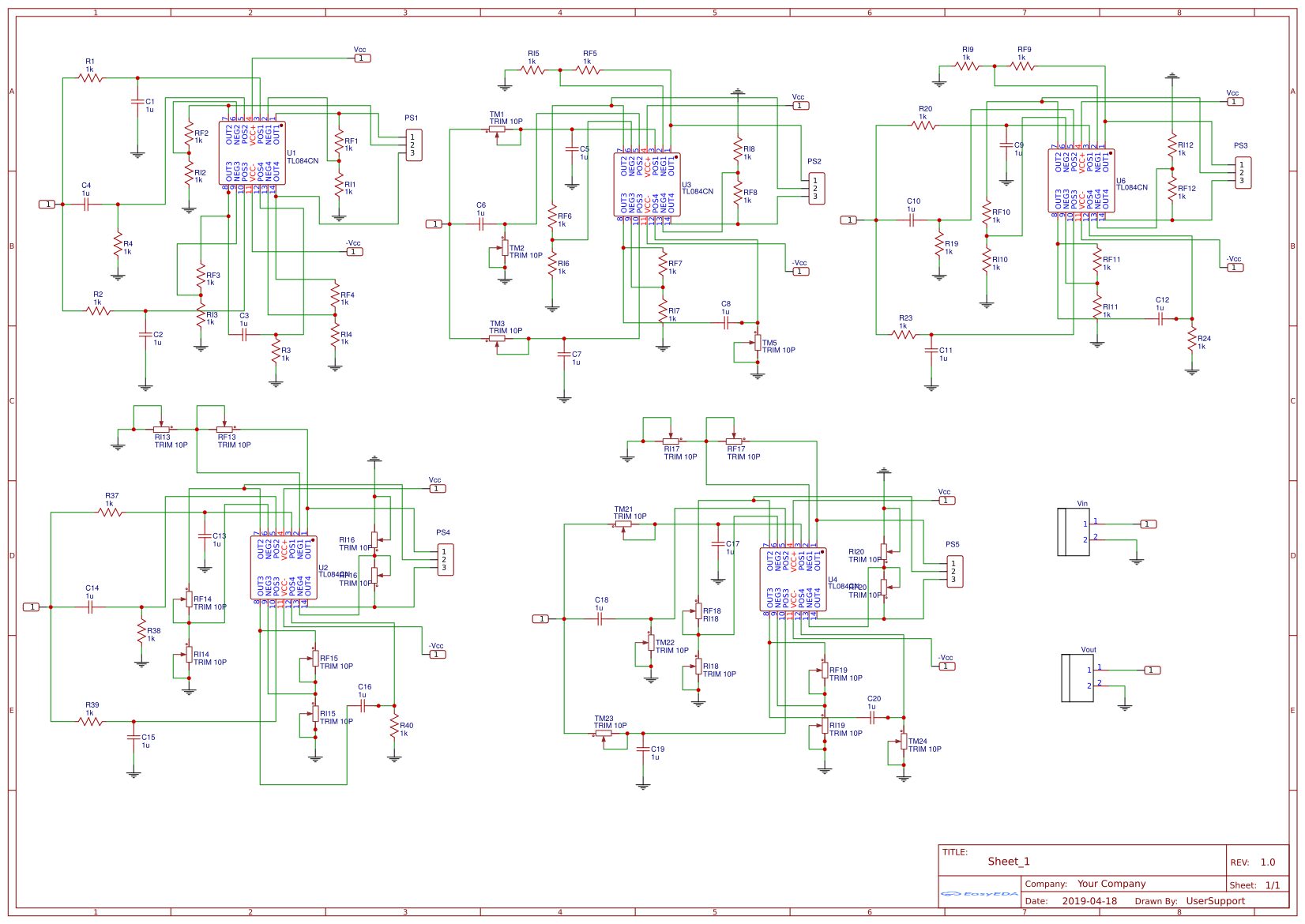Select the -Vcc netflag below PS3
The width and height of the screenshot is (1305, 924).
click(x=1234, y=266)
